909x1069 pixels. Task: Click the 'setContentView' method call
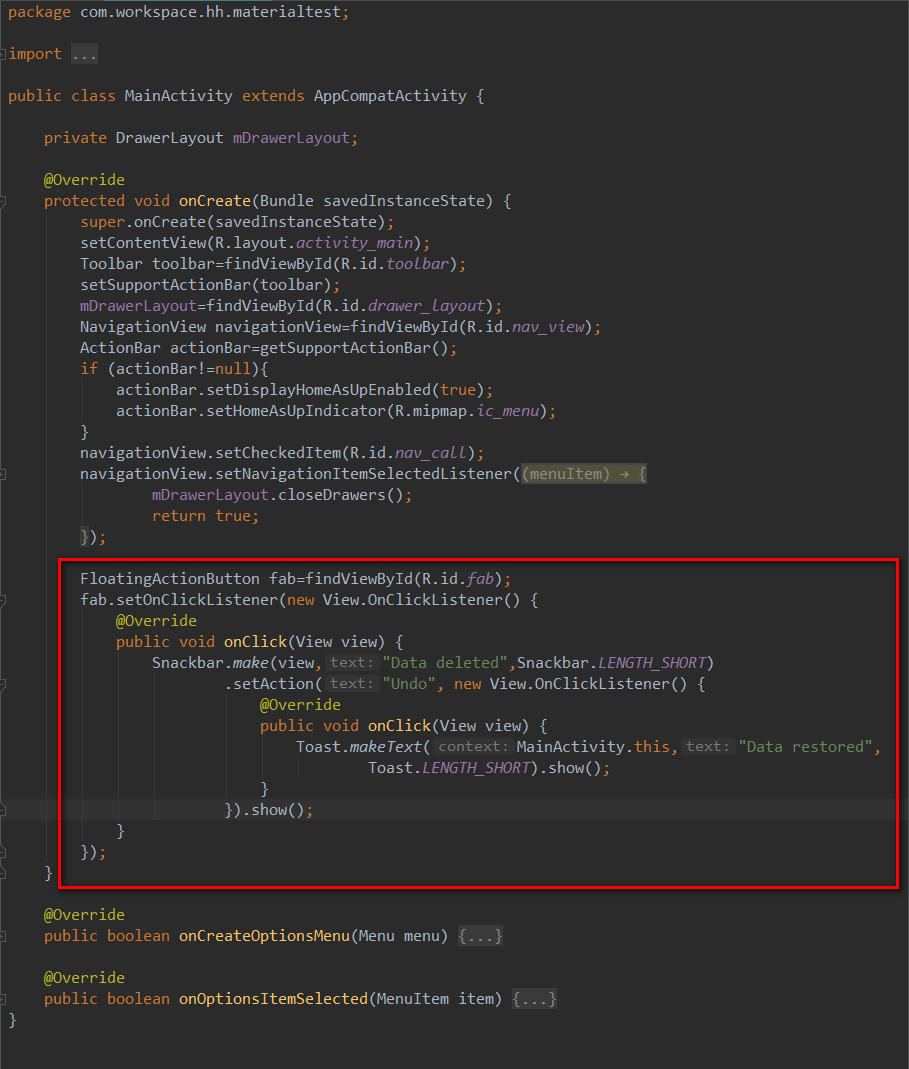pyautogui.click(x=143, y=243)
